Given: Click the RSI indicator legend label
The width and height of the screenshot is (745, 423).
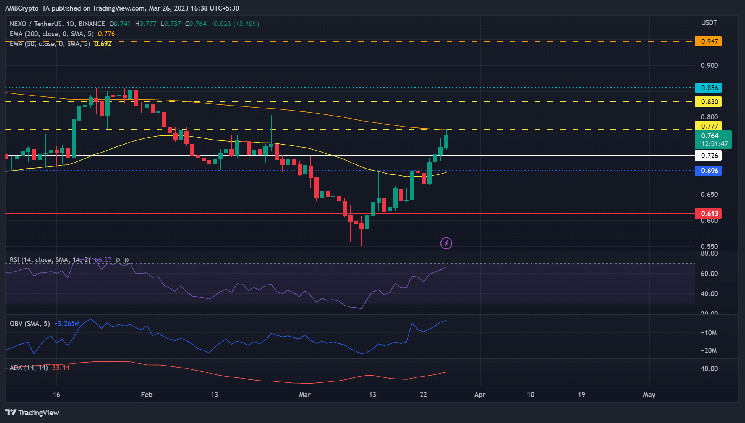Looking at the screenshot, I should click(49, 260).
